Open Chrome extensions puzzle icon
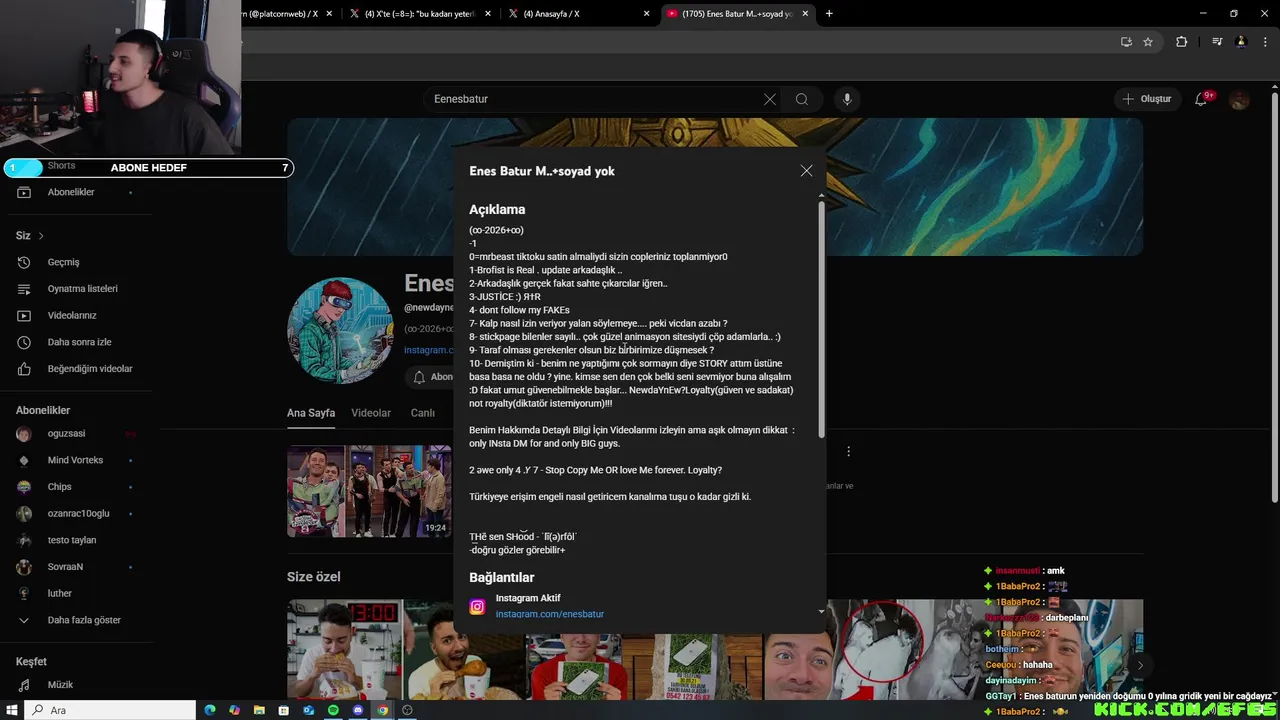The height and width of the screenshot is (720, 1280). 1181,42
